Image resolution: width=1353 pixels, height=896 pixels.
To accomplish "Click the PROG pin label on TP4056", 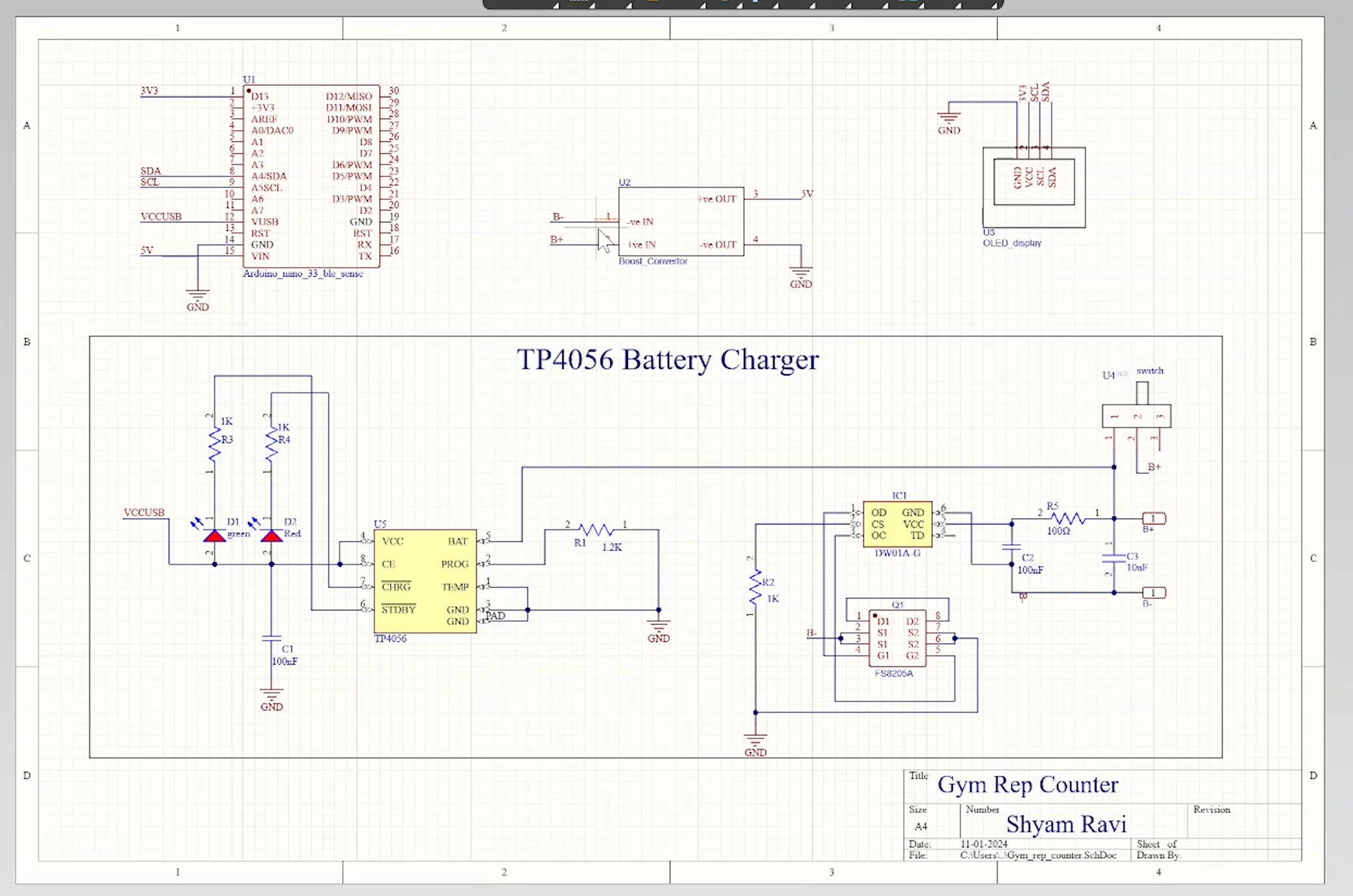I will 454,563.
